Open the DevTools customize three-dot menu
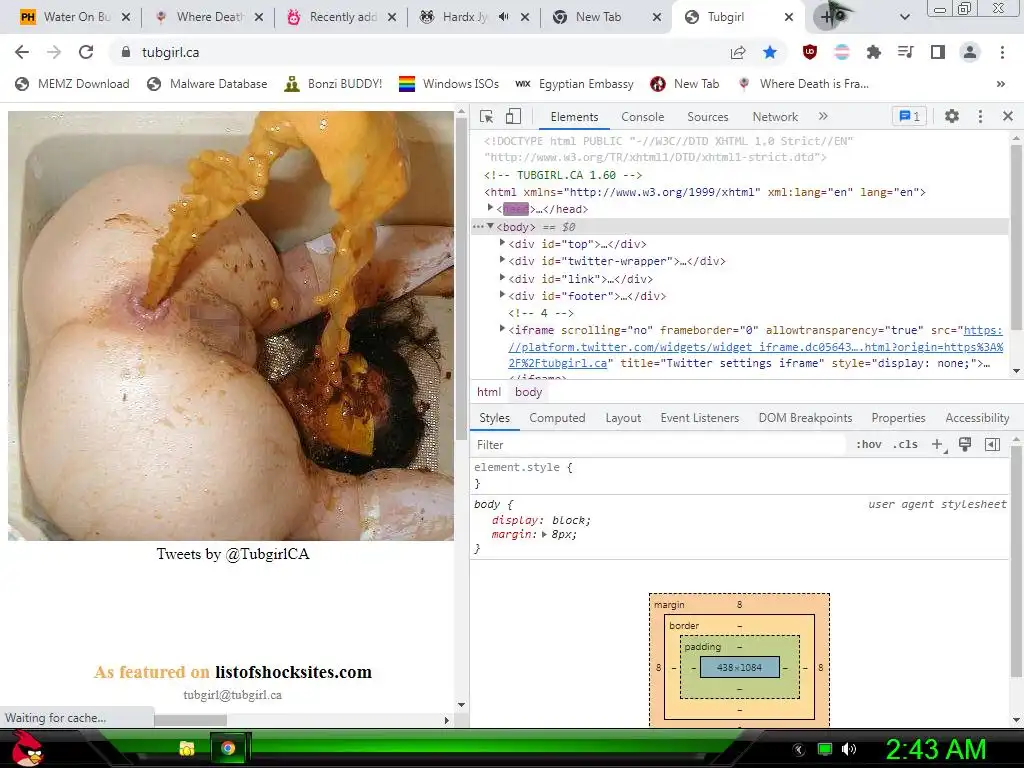The image size is (1024, 768). click(980, 116)
